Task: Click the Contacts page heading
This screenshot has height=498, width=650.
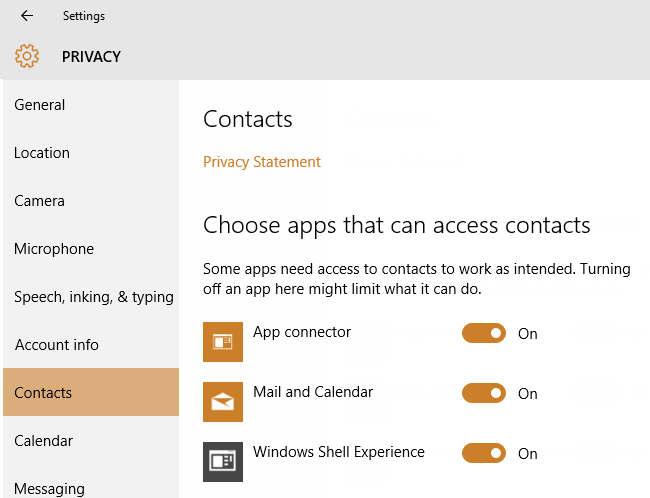Action: click(x=247, y=119)
